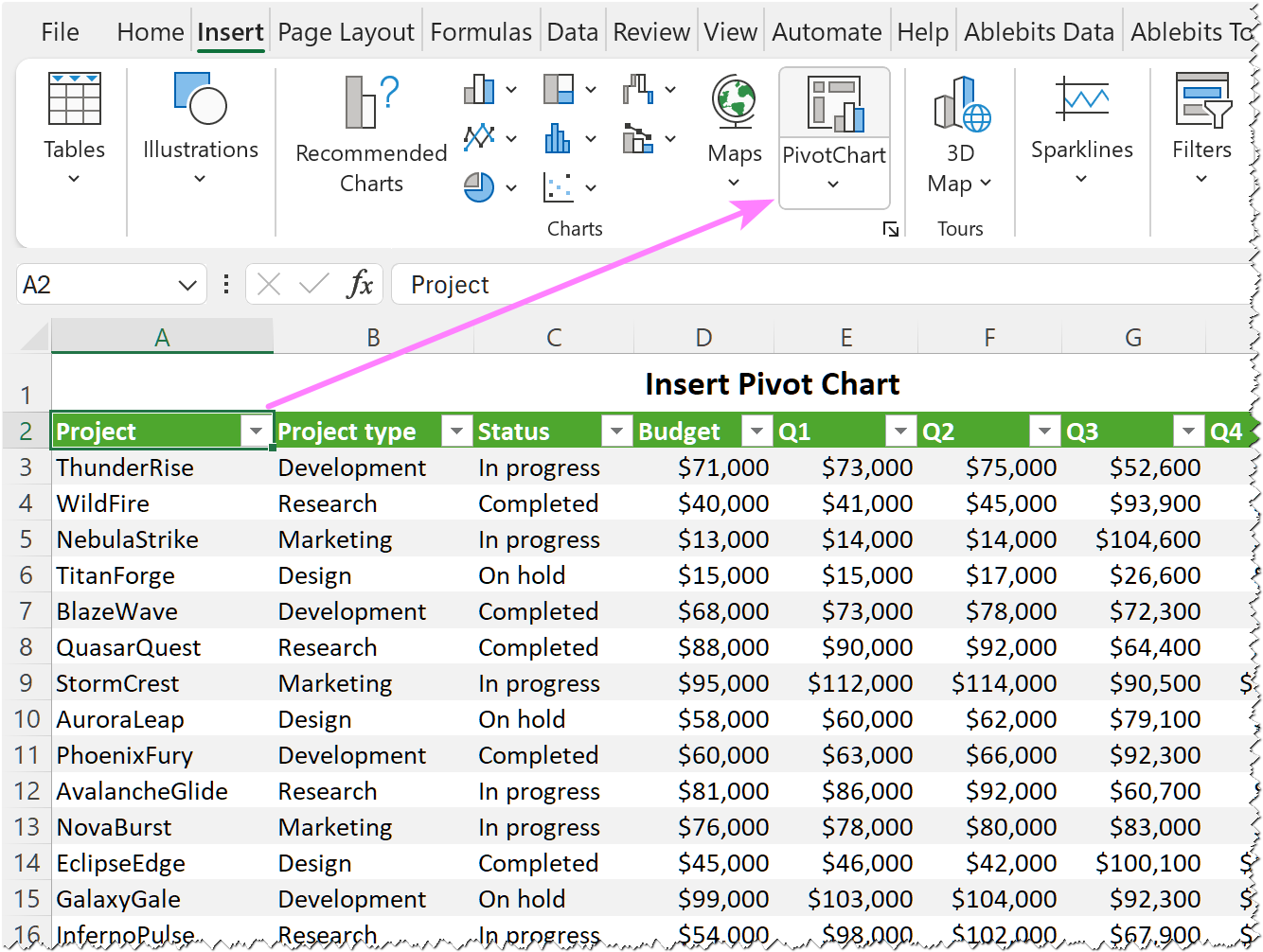Expand the Name Box dropdown
This screenshot has width=1263, height=952.
pyautogui.click(x=186, y=284)
